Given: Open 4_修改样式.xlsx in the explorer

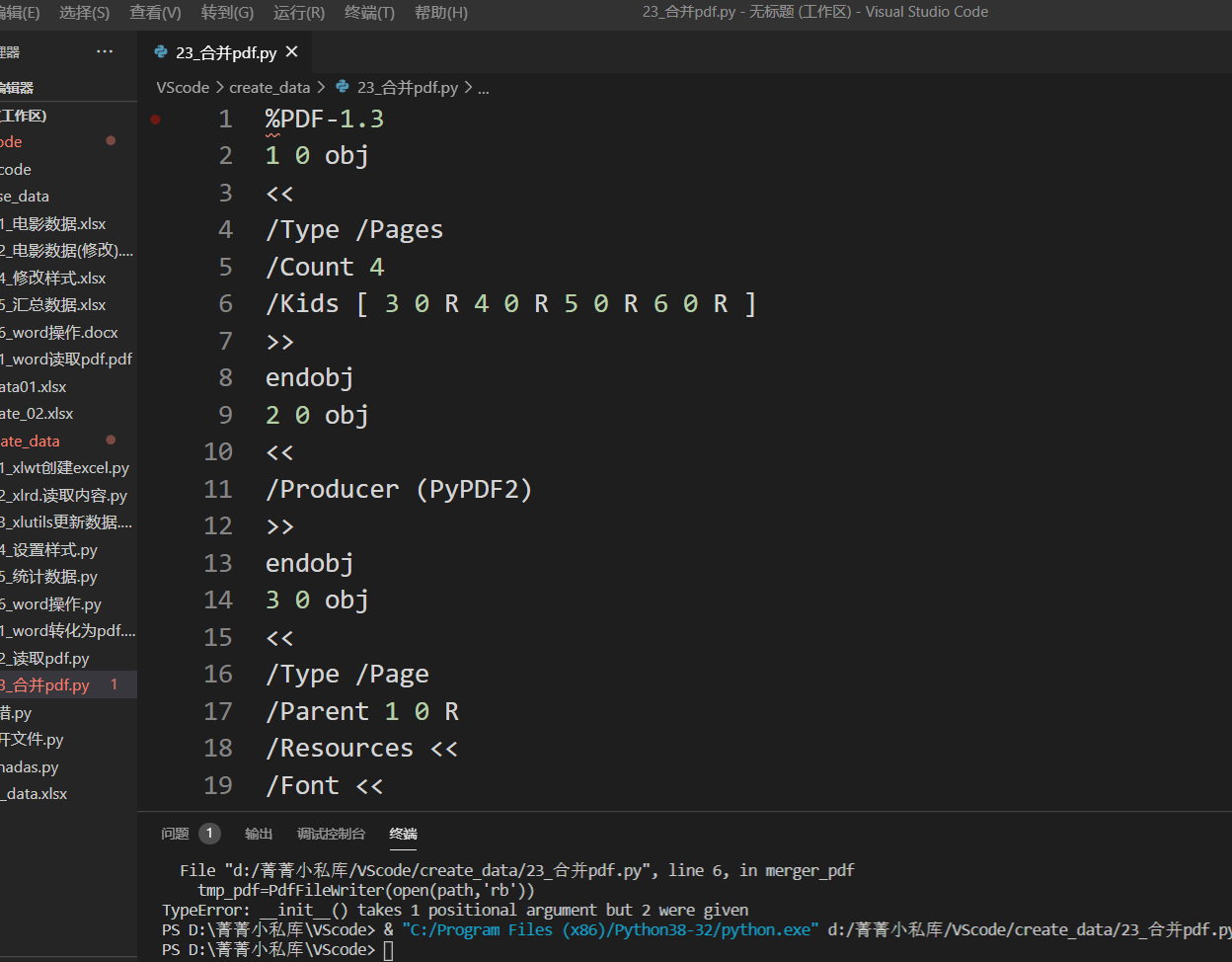Looking at the screenshot, I should pos(53,279).
